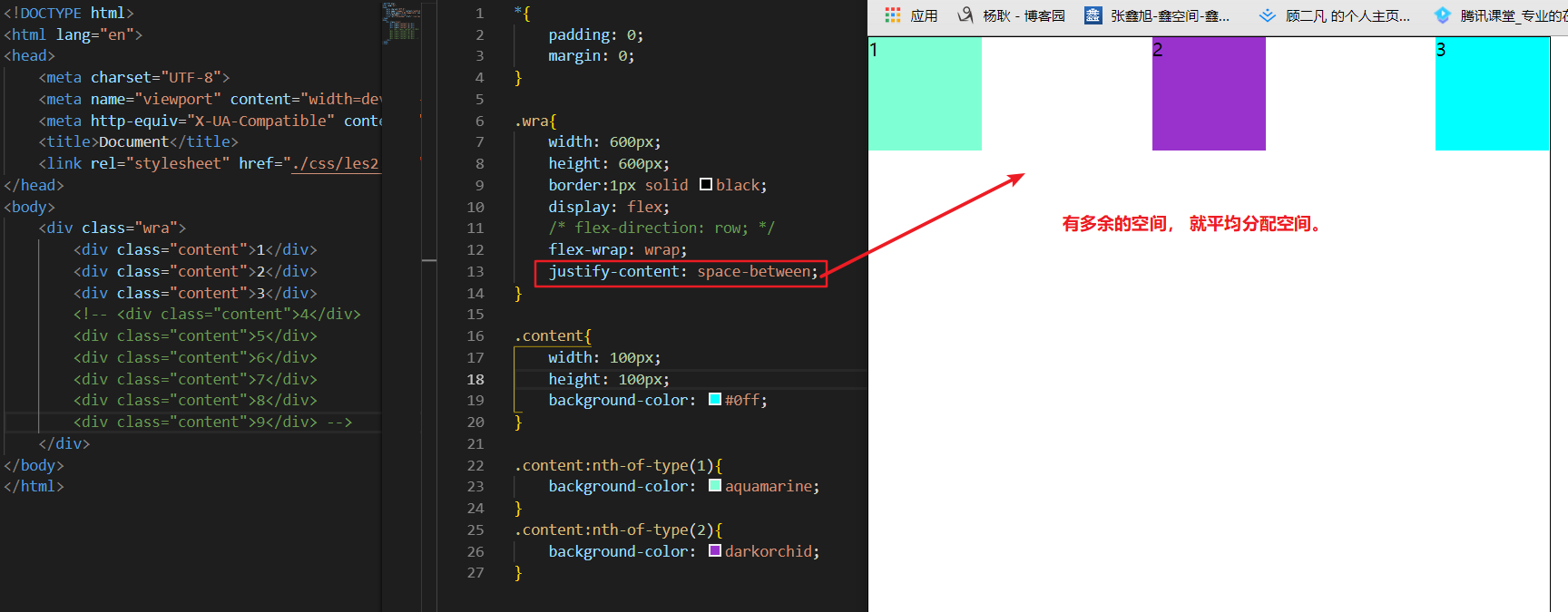Click the closing </body> tag line

click(x=34, y=465)
